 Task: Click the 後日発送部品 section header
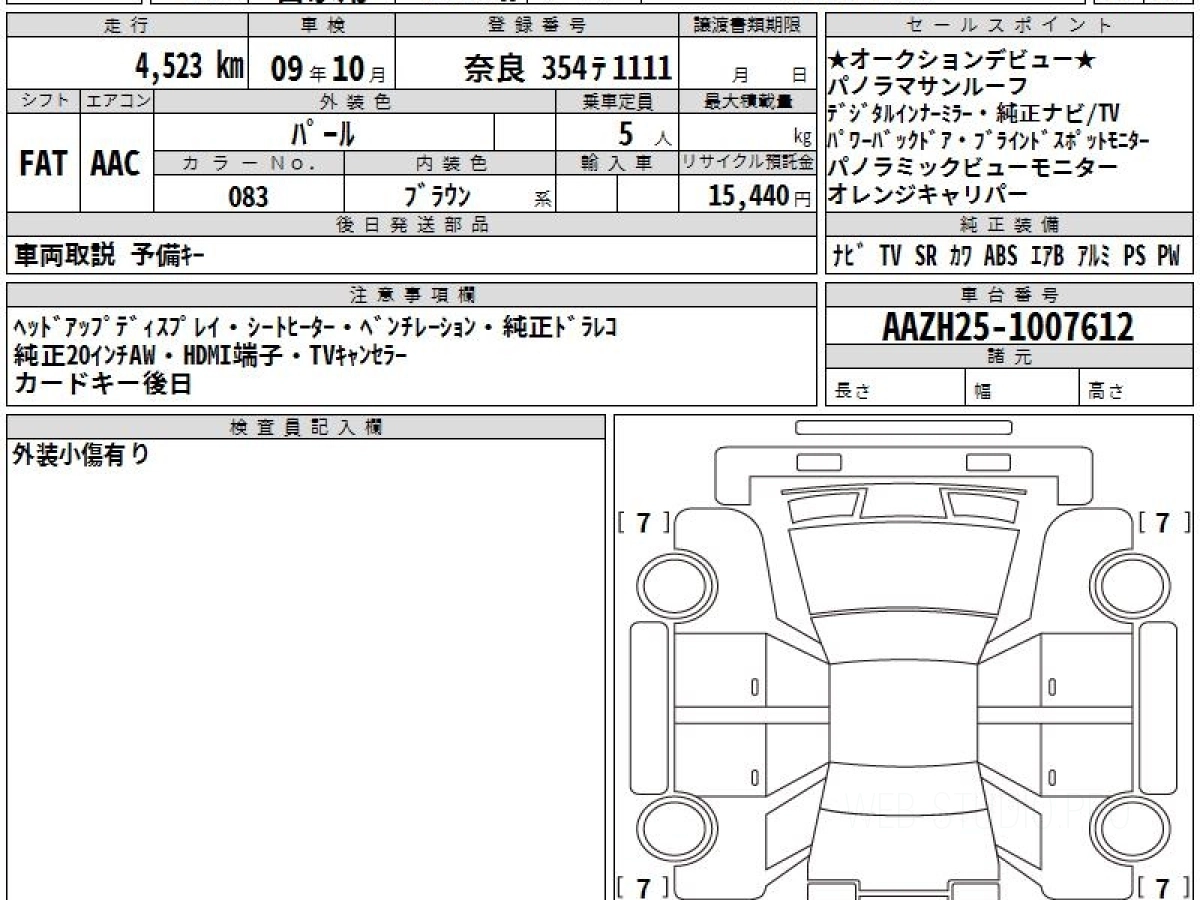coord(411,225)
